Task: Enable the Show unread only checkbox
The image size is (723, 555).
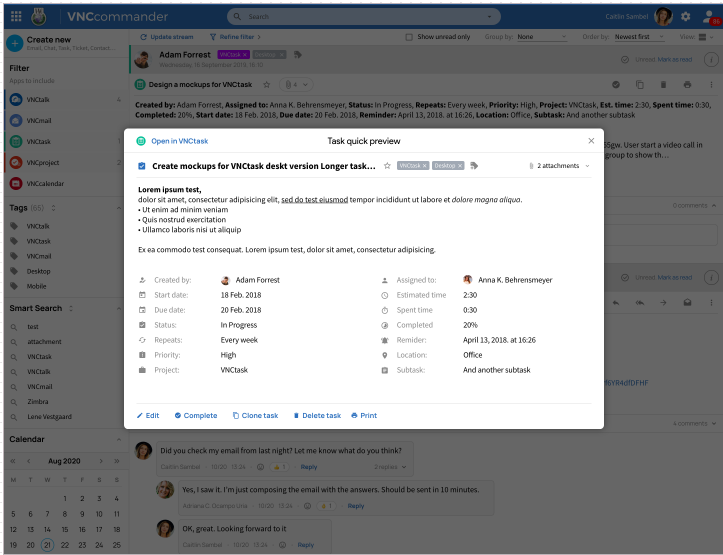Action: click(409, 37)
